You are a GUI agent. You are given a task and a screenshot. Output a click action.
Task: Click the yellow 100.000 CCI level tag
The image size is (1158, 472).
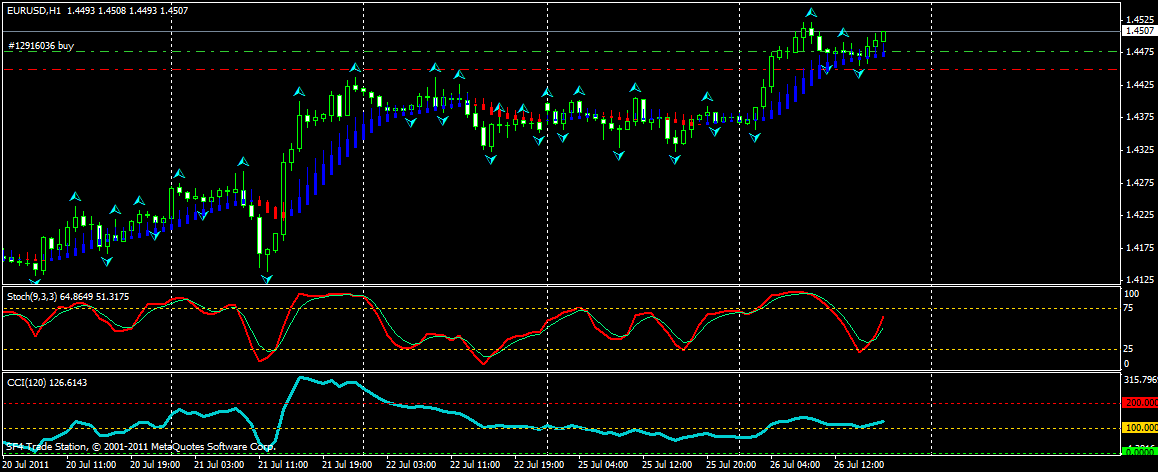1139,428
